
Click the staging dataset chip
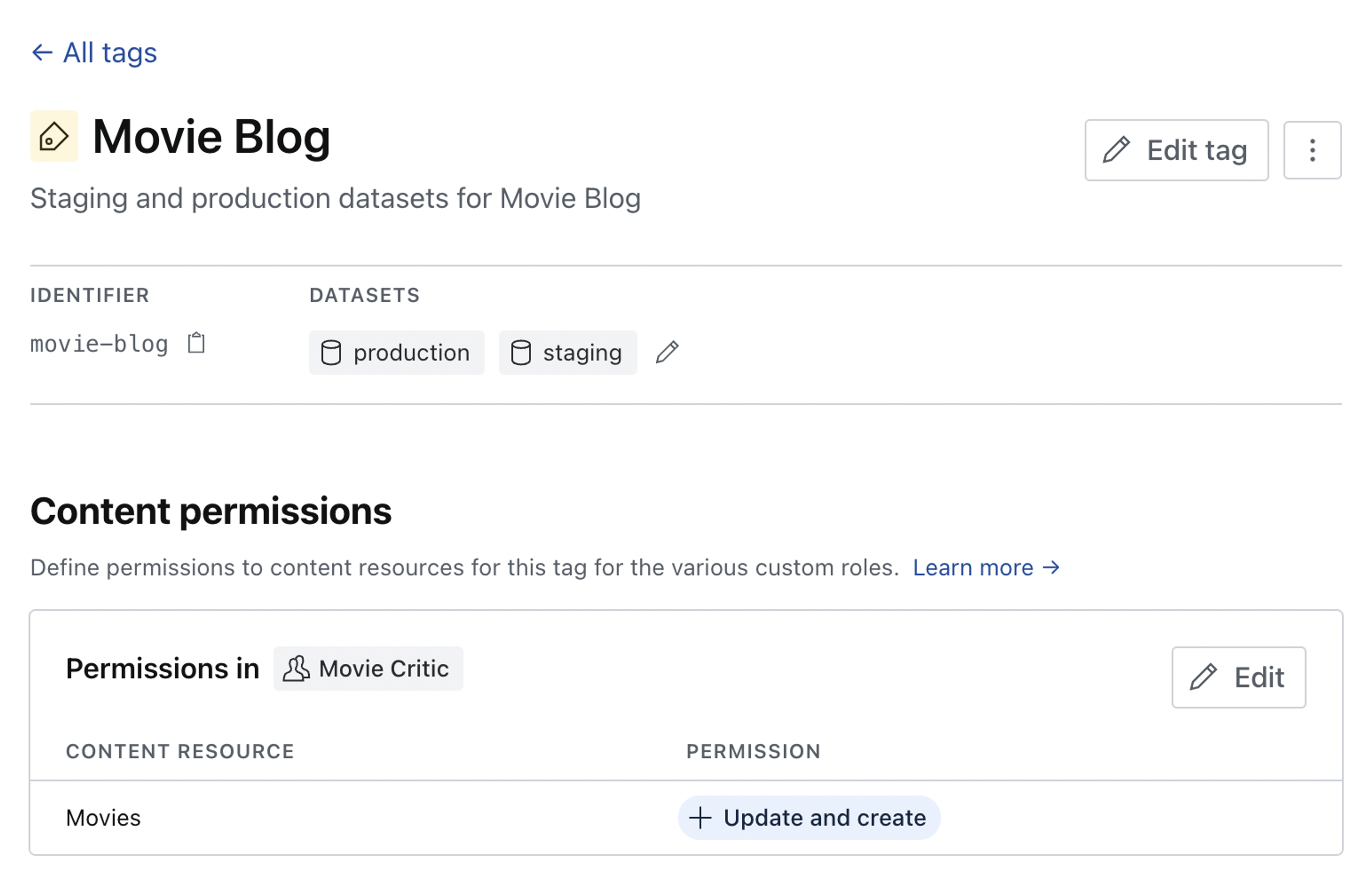pyautogui.click(x=567, y=353)
